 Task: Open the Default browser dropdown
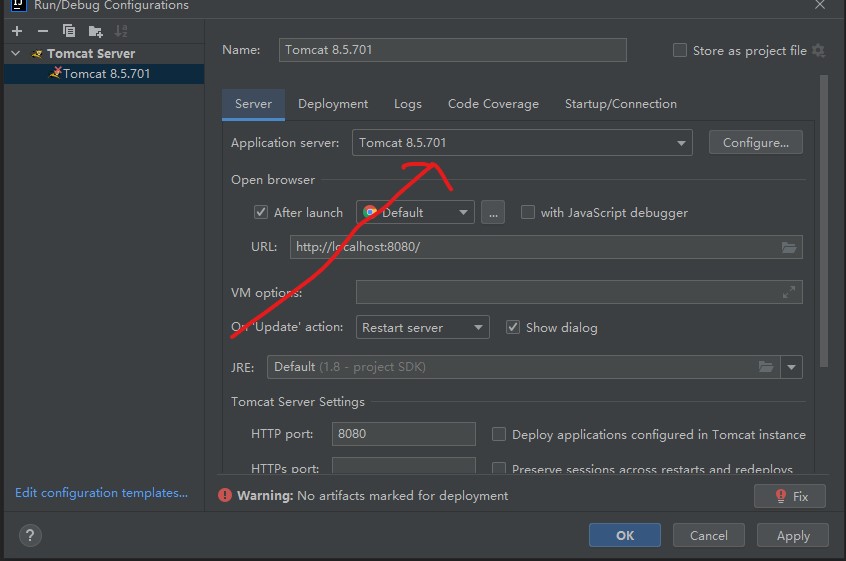coord(415,212)
